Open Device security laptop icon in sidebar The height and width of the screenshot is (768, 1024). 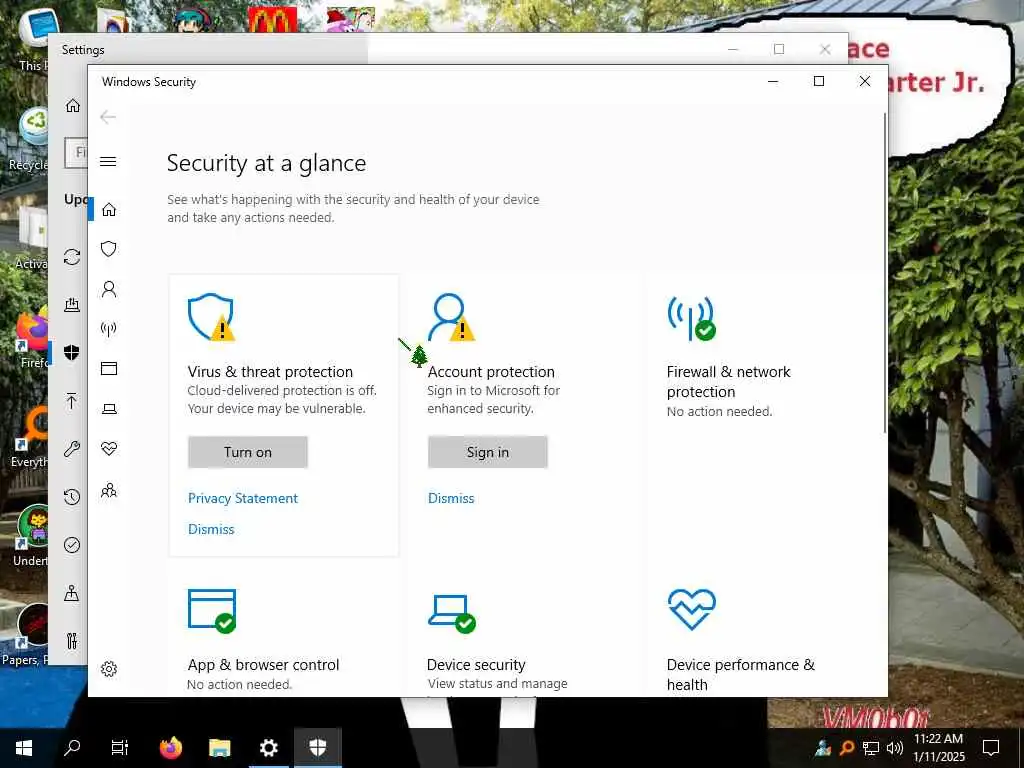(109, 409)
